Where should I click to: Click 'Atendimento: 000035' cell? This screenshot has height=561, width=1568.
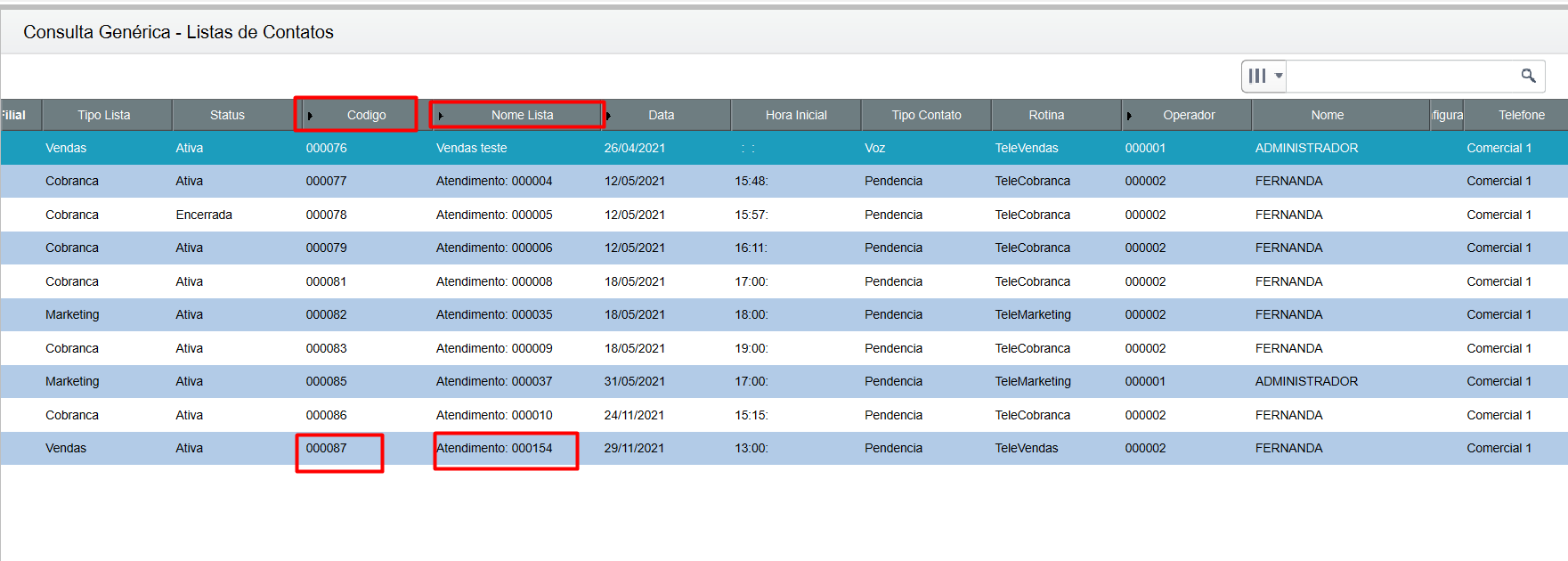click(x=494, y=314)
